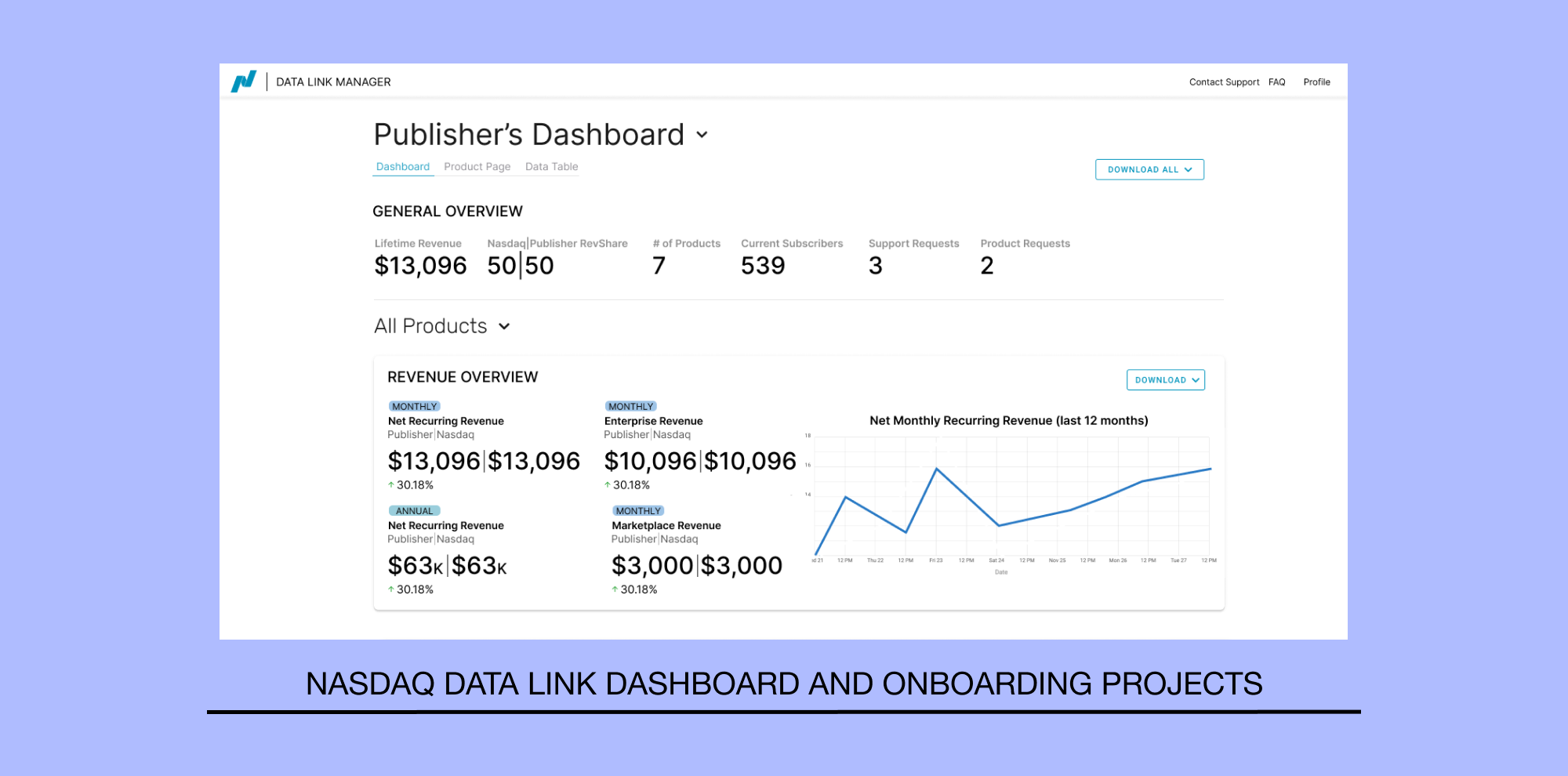Select the Dashboard tab
Image resolution: width=1568 pixels, height=776 pixels.
pos(403,167)
